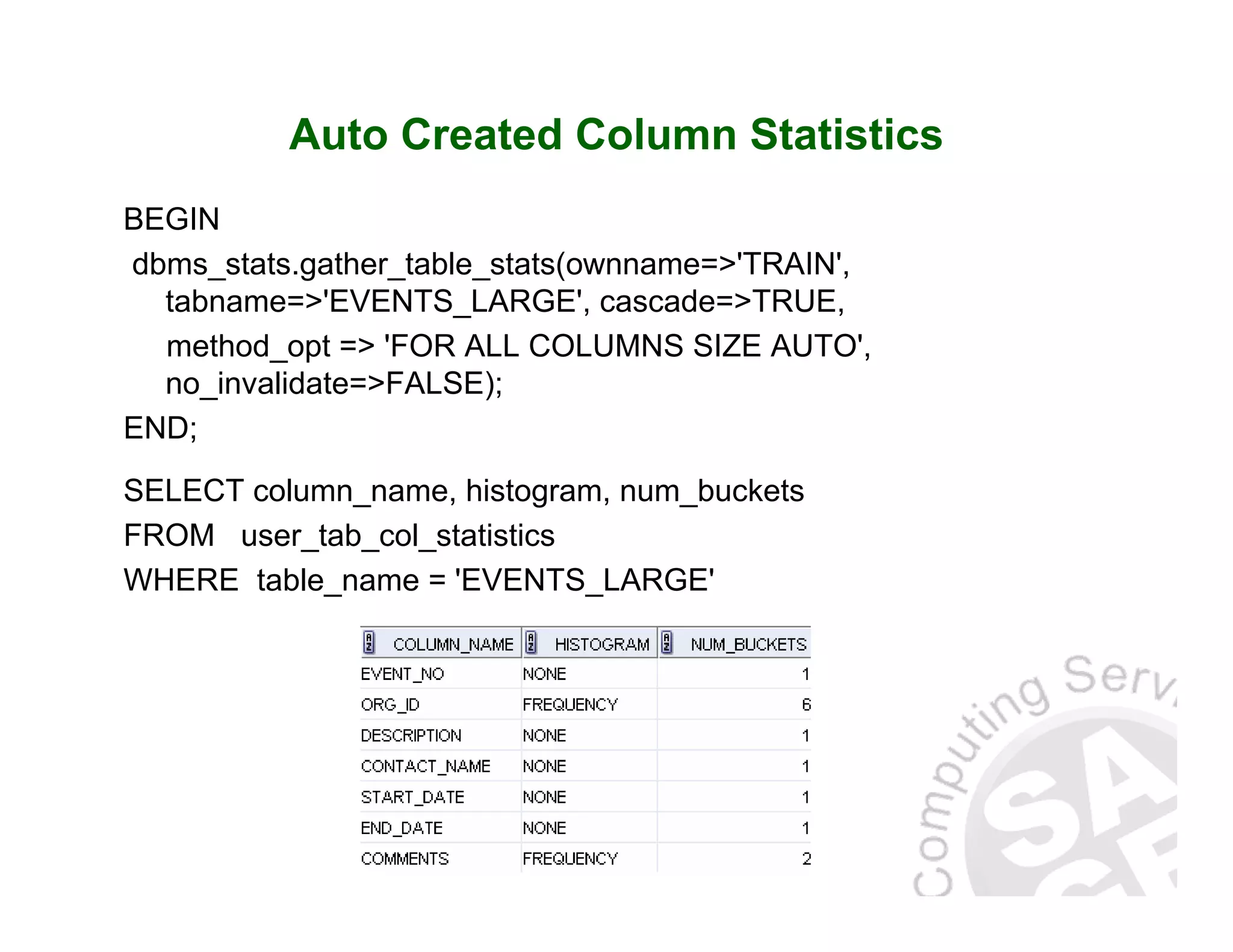Click NONE histogram value for START_DATE
The image size is (1233, 952).
click(544, 797)
